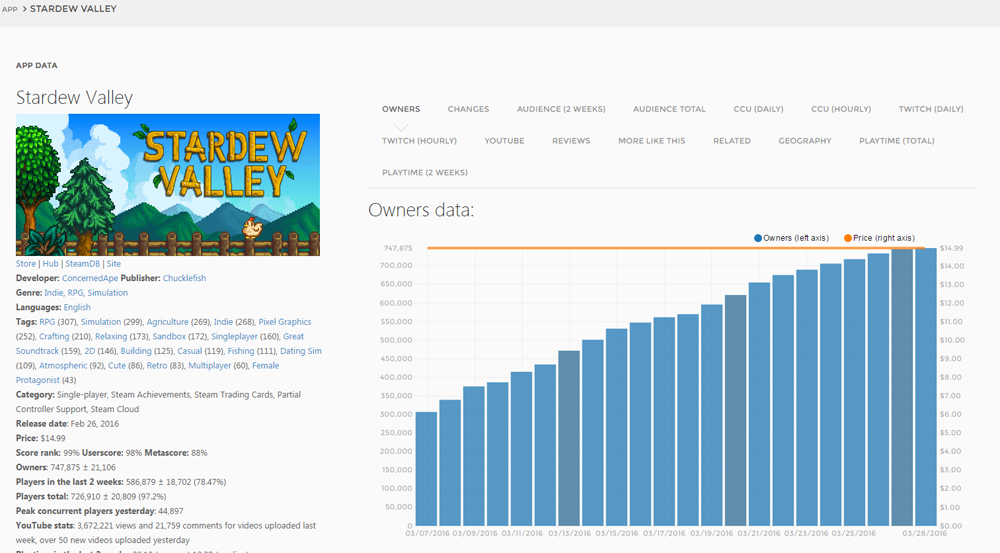Click the Building tag
1000x553 pixels.
click(136, 351)
